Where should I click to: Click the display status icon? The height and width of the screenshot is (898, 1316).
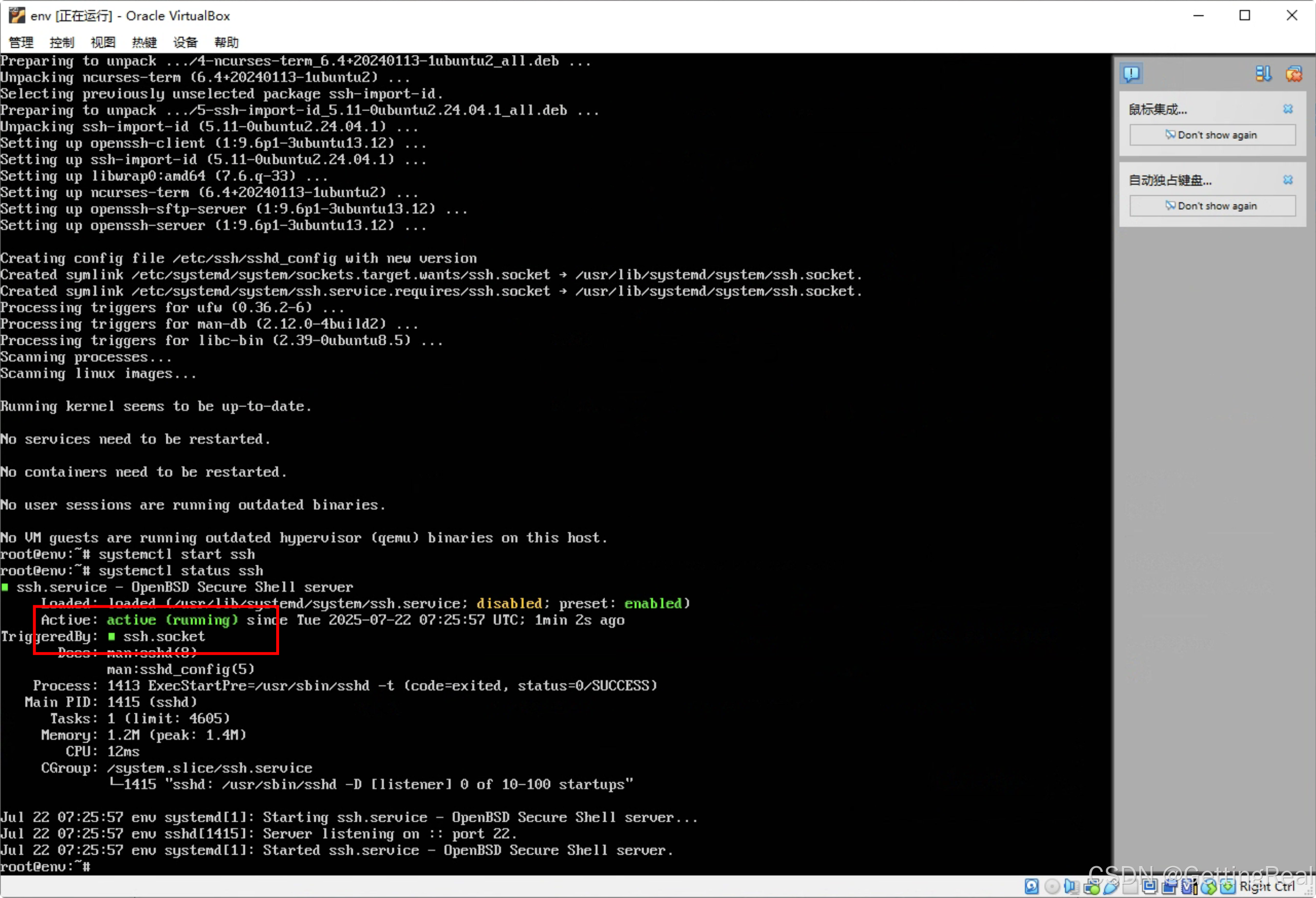pyautogui.click(x=1150, y=886)
